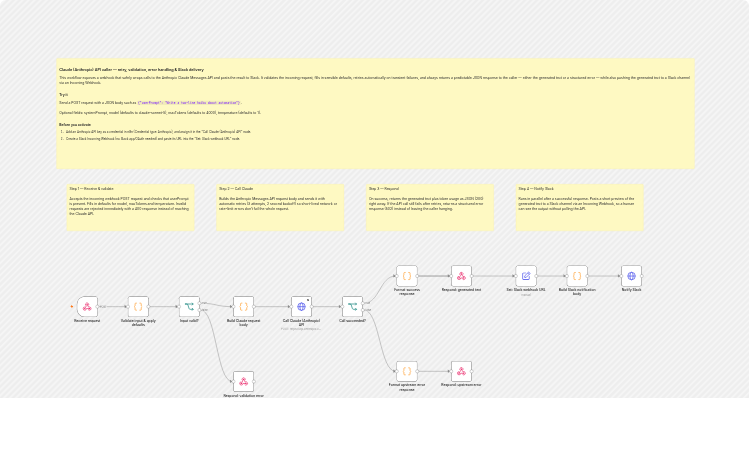Select the Format success response code node
Image resolution: width=749 pixels, height=450 pixels.
[x=407, y=276]
